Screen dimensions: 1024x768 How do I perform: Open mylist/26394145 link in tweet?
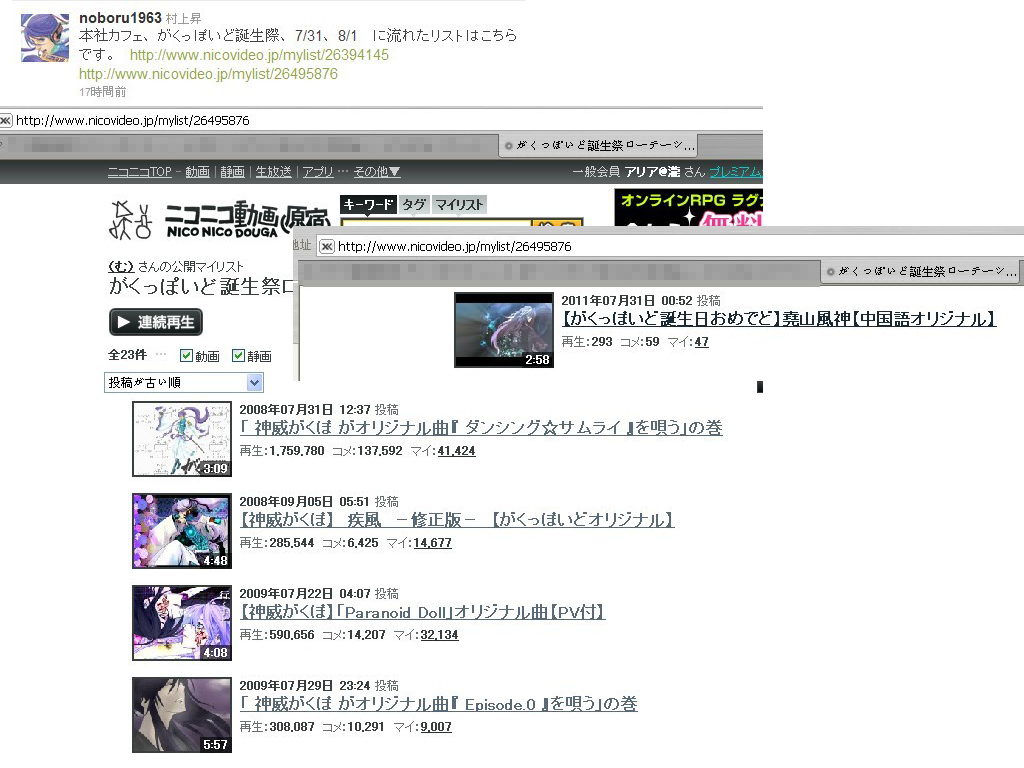(259, 55)
